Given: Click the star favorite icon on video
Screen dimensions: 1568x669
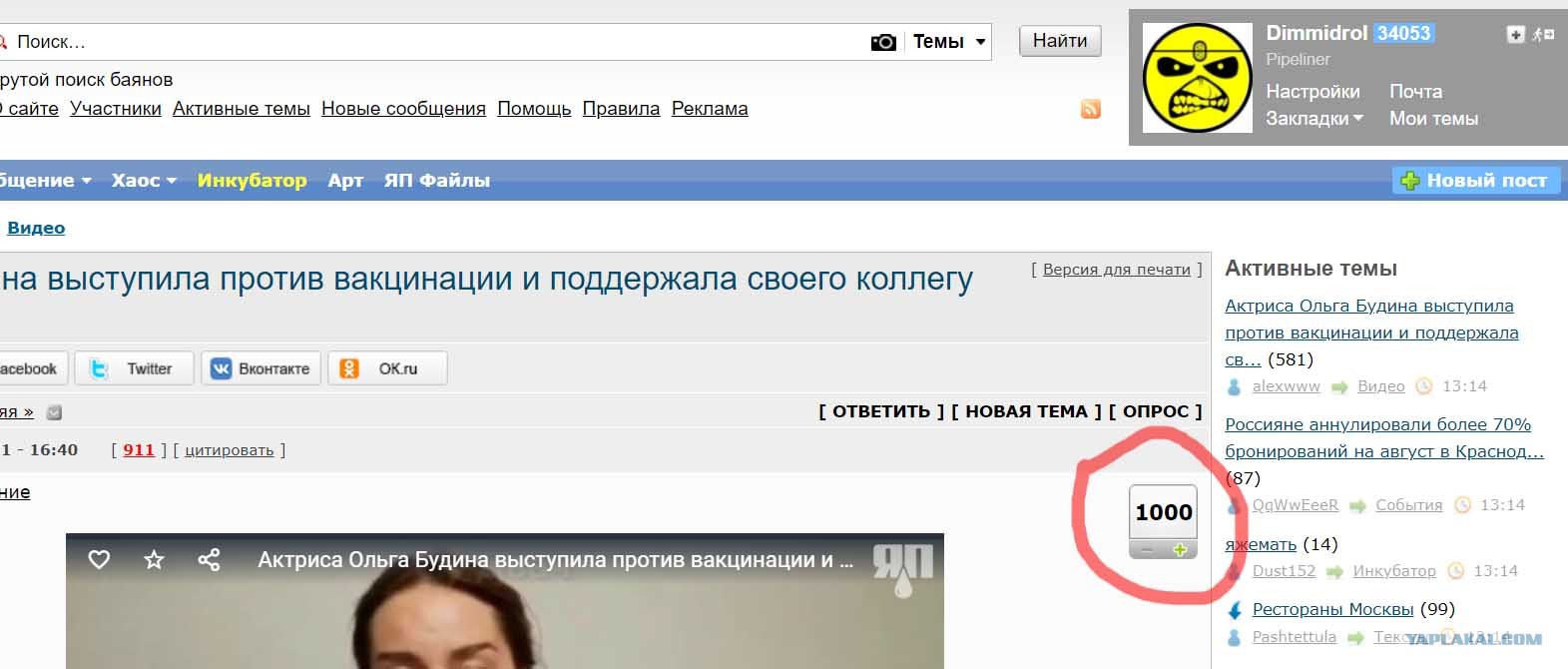Looking at the screenshot, I should (154, 560).
